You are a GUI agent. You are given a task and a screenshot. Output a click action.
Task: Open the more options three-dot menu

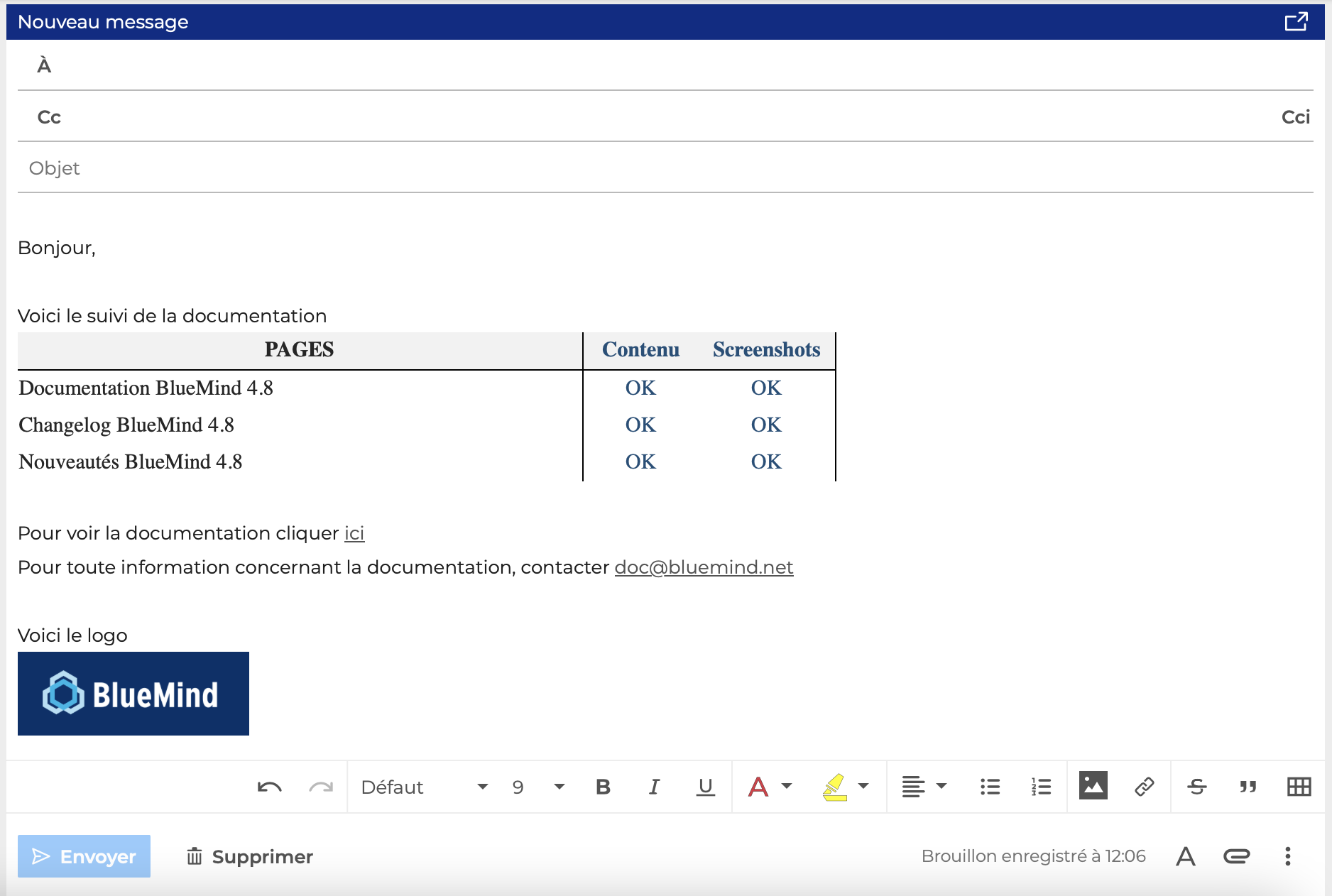[x=1288, y=856]
